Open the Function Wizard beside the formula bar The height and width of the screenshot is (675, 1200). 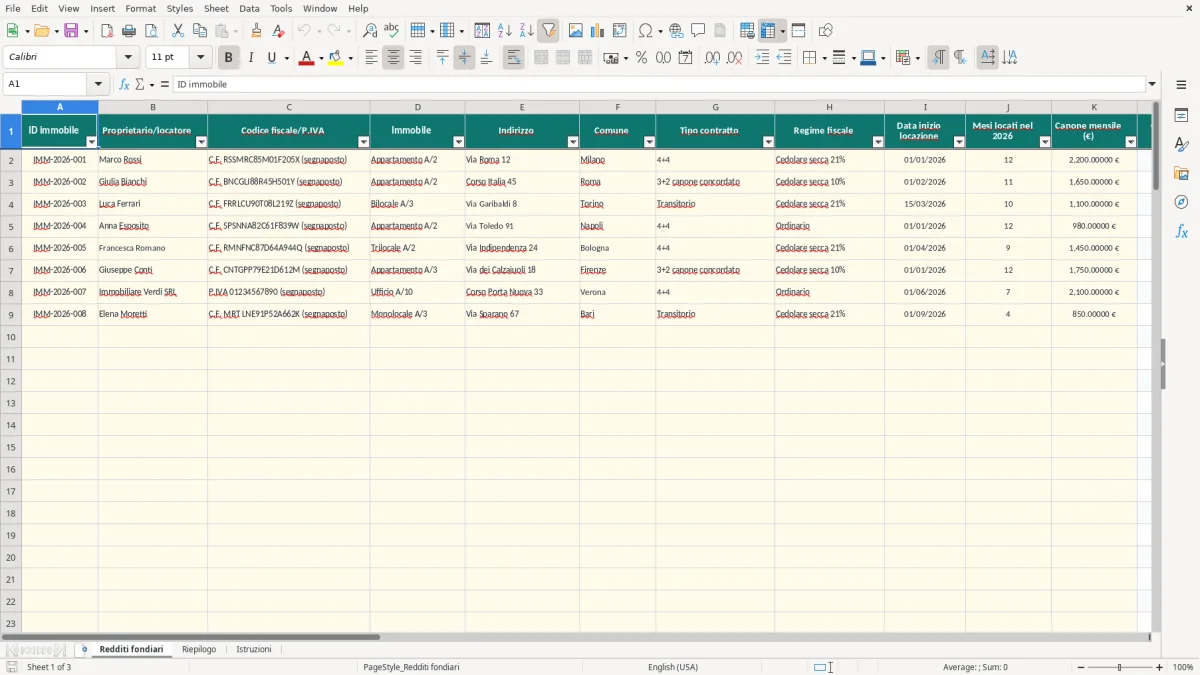point(125,84)
